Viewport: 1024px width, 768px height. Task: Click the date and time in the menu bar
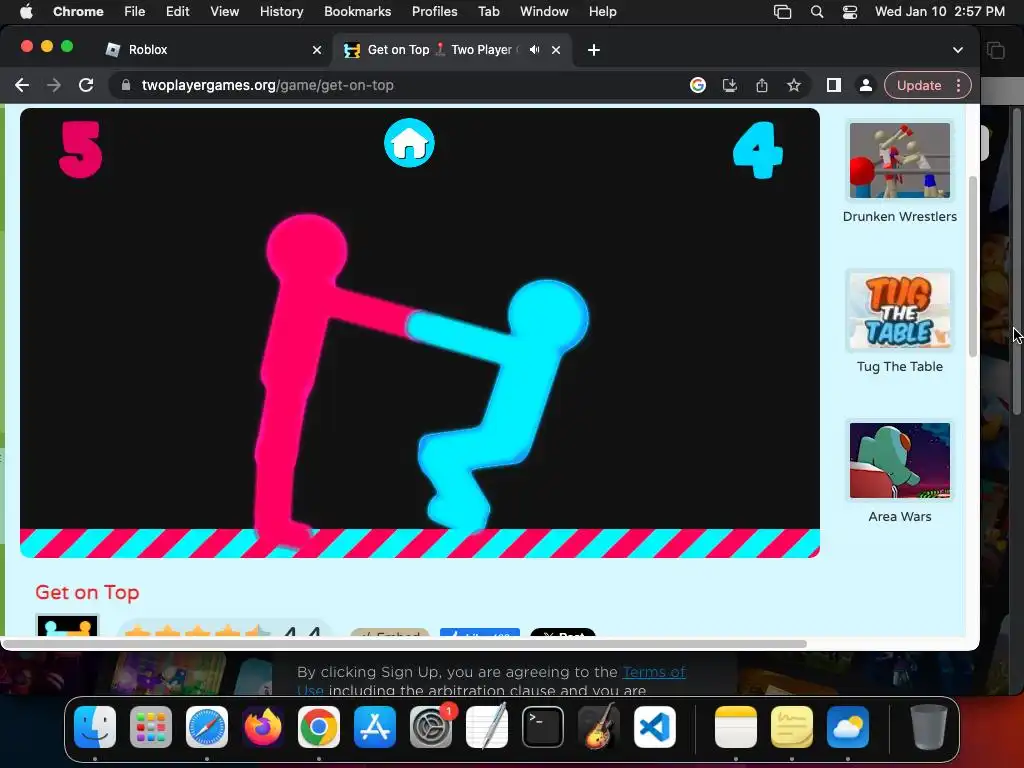point(940,12)
